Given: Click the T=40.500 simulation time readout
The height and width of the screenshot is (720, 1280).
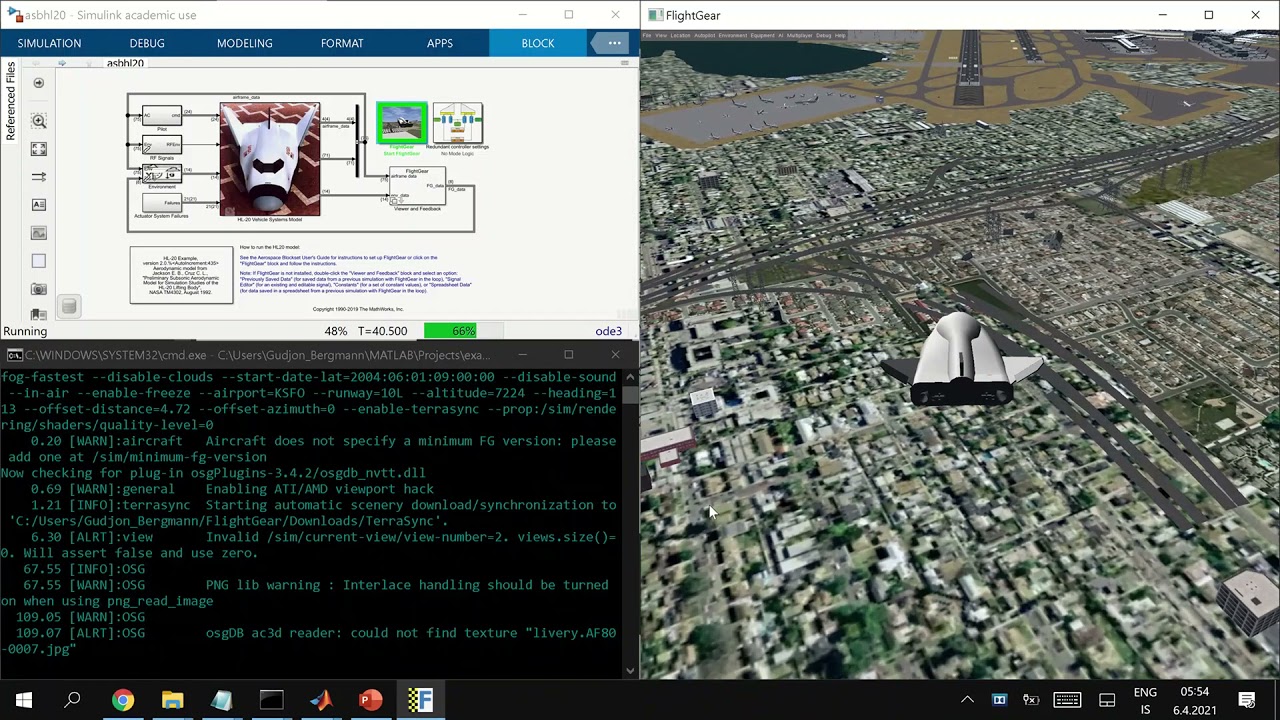Looking at the screenshot, I should coord(383,331).
